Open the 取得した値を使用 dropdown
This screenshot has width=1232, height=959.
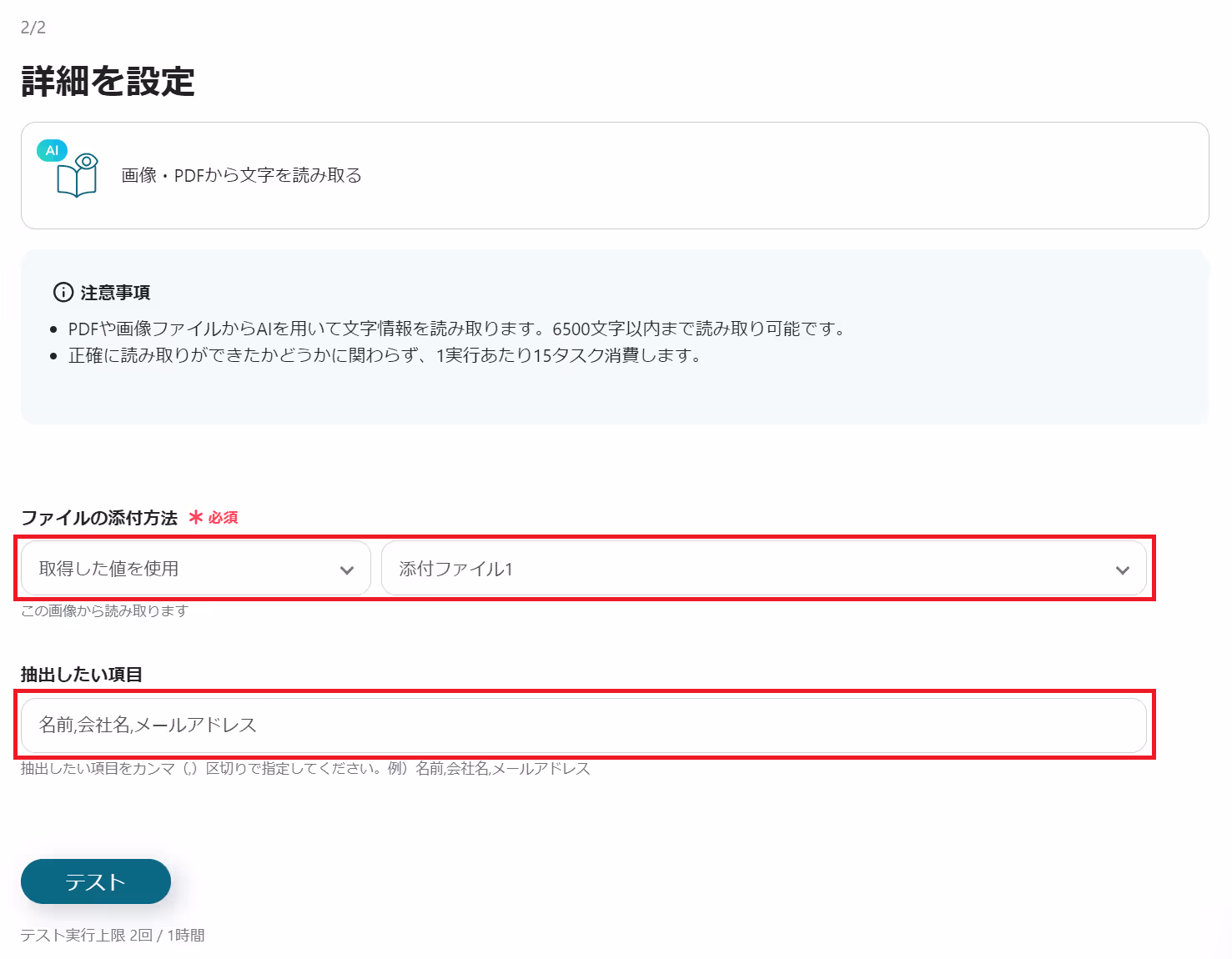coord(196,569)
